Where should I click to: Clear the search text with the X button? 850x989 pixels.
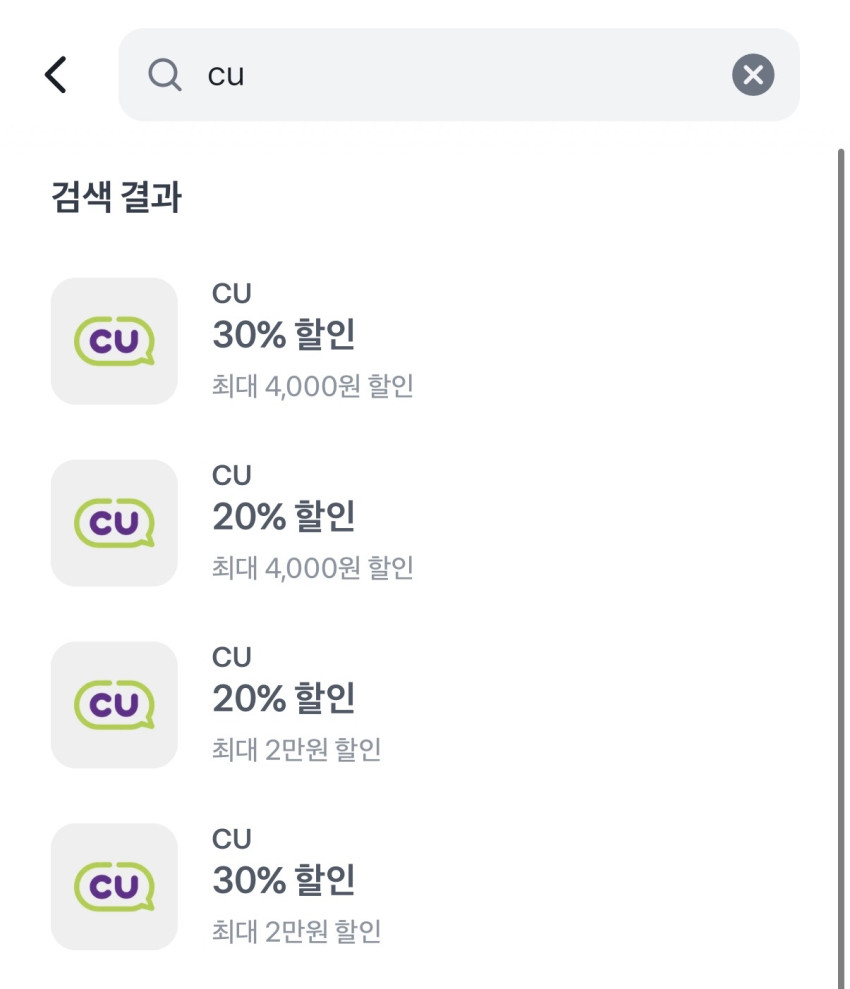[x=753, y=75]
